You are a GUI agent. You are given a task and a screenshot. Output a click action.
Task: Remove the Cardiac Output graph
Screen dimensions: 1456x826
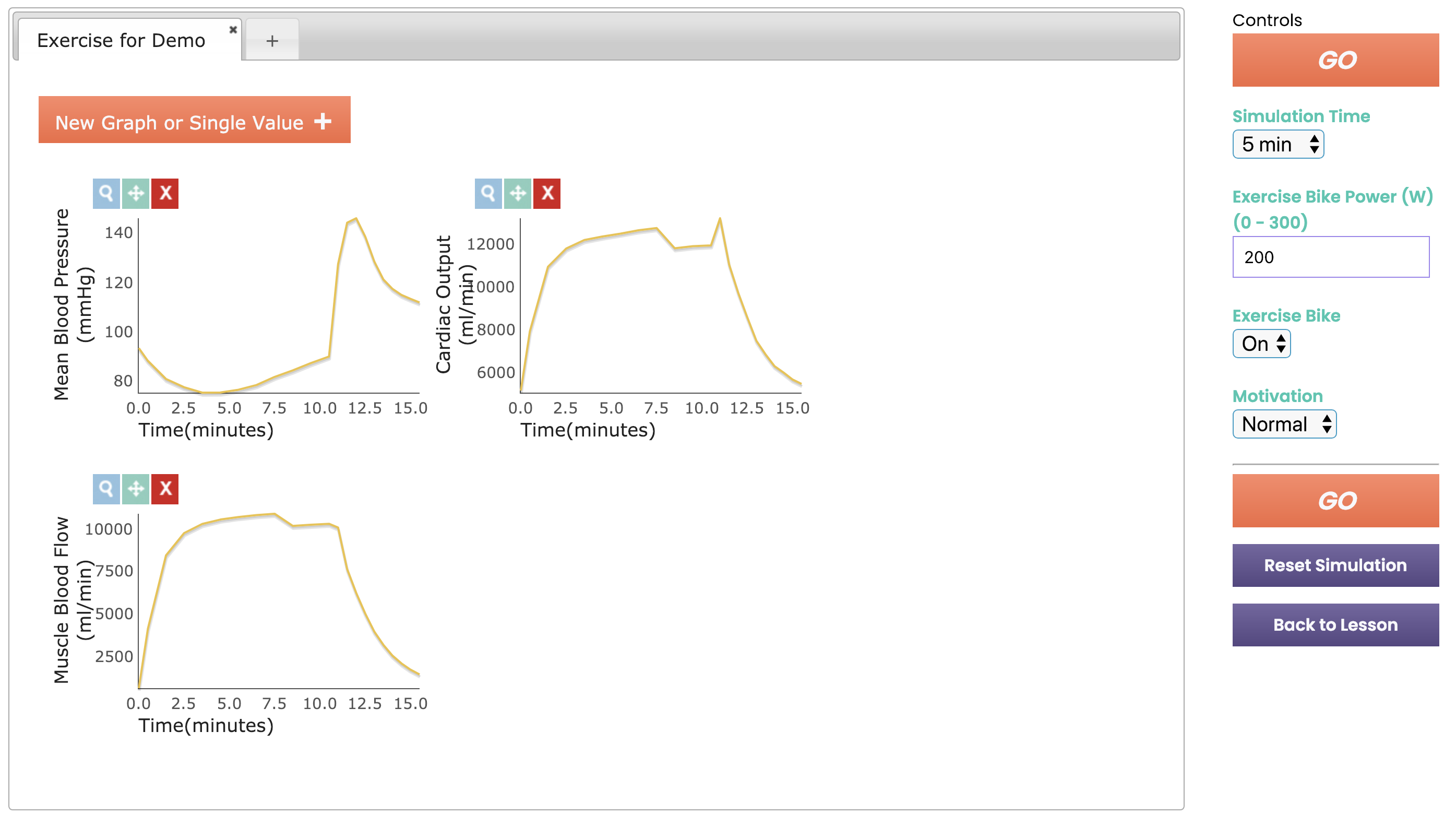coord(546,194)
